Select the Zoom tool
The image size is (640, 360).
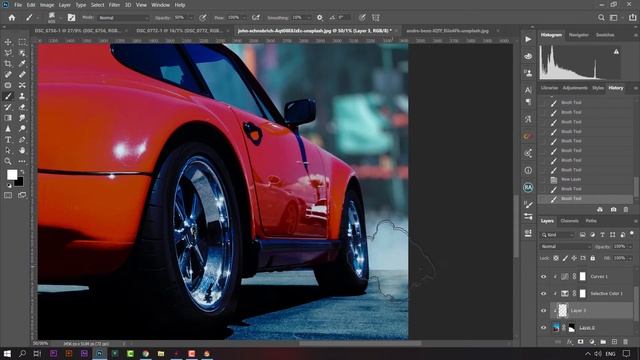coord(8,161)
